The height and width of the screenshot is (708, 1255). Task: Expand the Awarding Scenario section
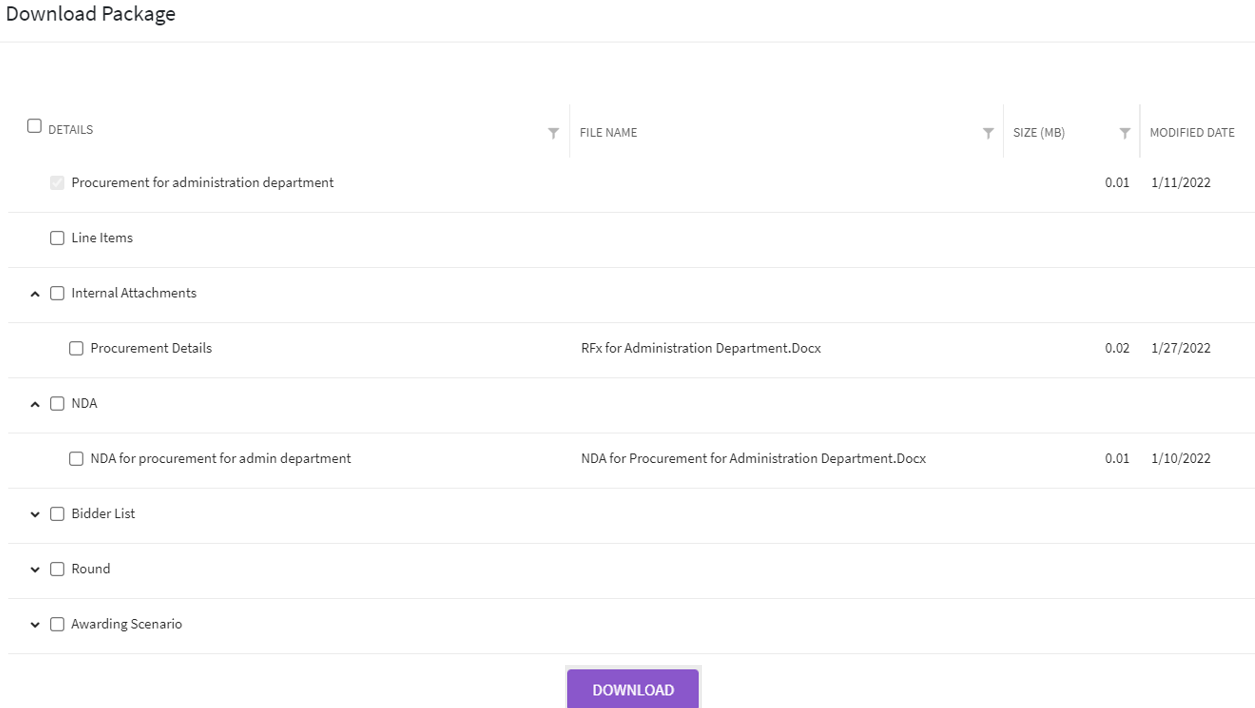[x=35, y=624]
